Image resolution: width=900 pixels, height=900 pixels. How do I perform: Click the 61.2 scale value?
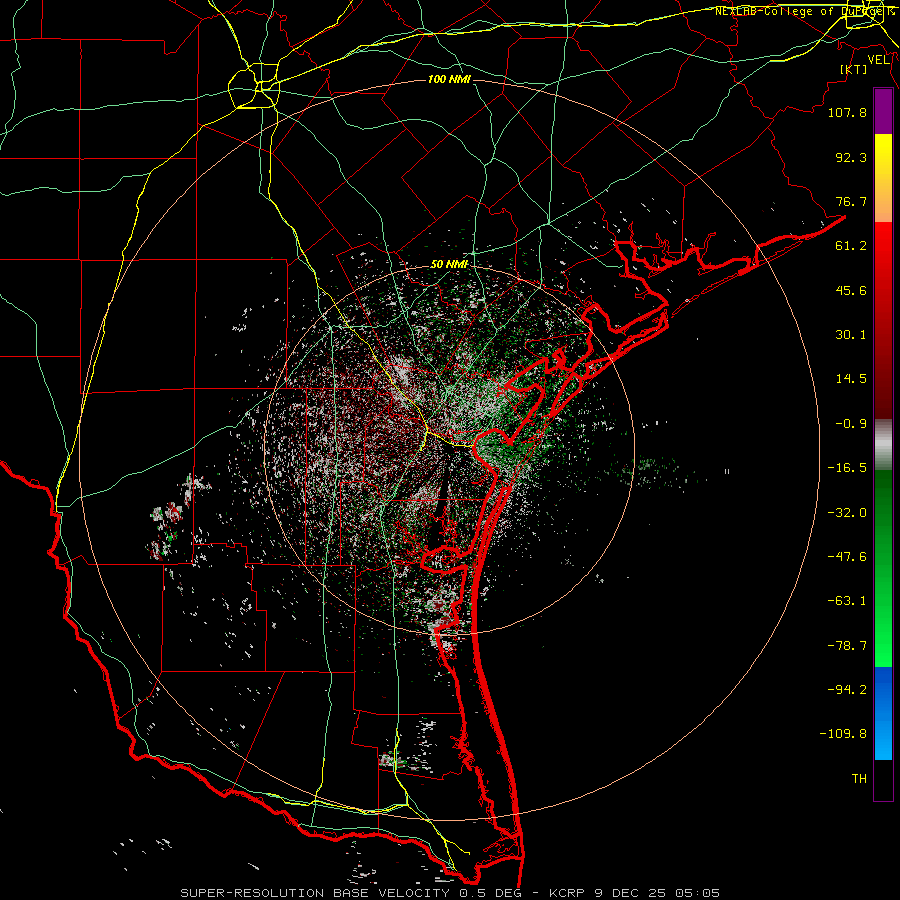click(851, 246)
